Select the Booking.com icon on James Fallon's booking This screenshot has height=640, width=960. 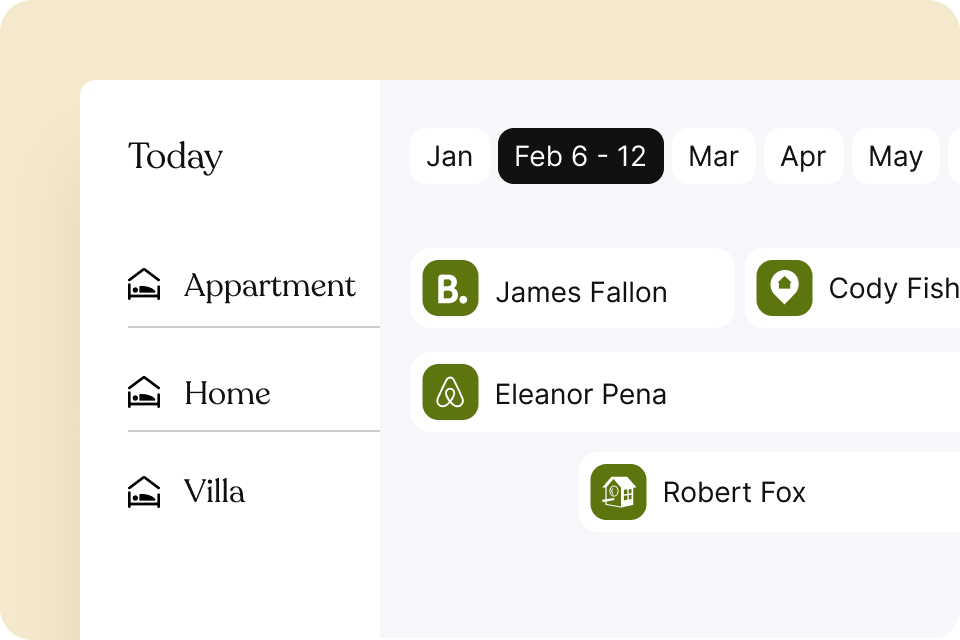click(450, 288)
